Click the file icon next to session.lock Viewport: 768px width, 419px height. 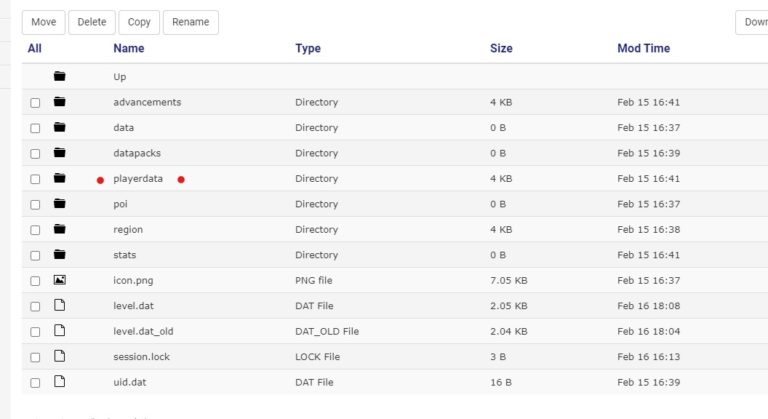59,356
